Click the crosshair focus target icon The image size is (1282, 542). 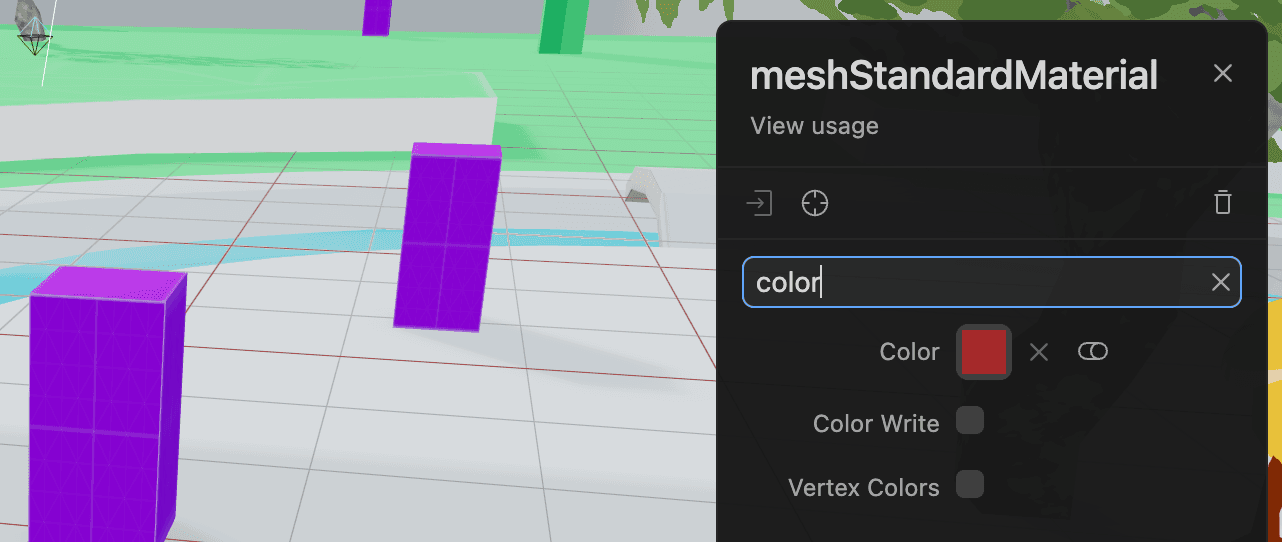(x=815, y=204)
